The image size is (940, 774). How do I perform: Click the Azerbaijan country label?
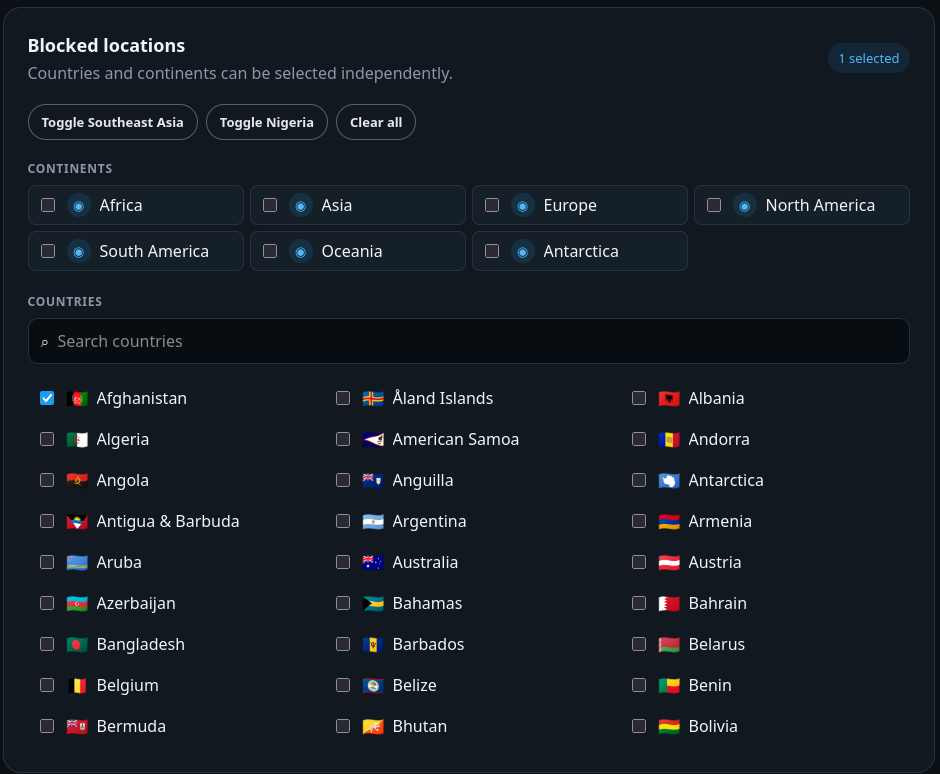point(136,603)
